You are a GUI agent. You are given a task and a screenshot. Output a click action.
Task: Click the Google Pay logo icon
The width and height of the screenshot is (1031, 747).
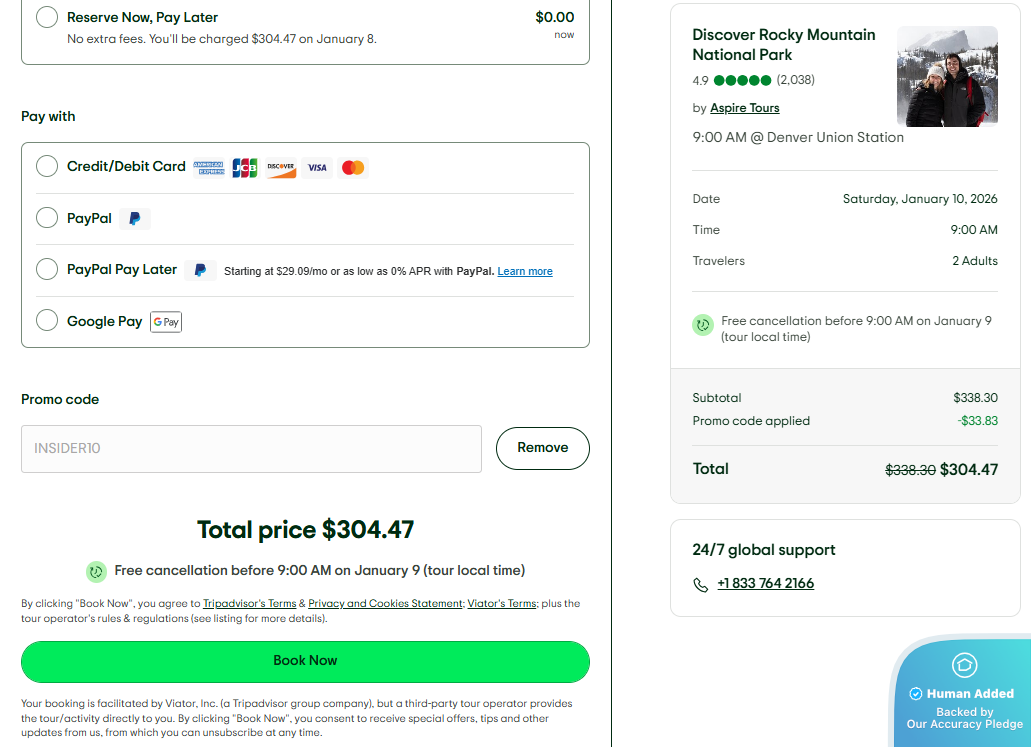(x=166, y=322)
